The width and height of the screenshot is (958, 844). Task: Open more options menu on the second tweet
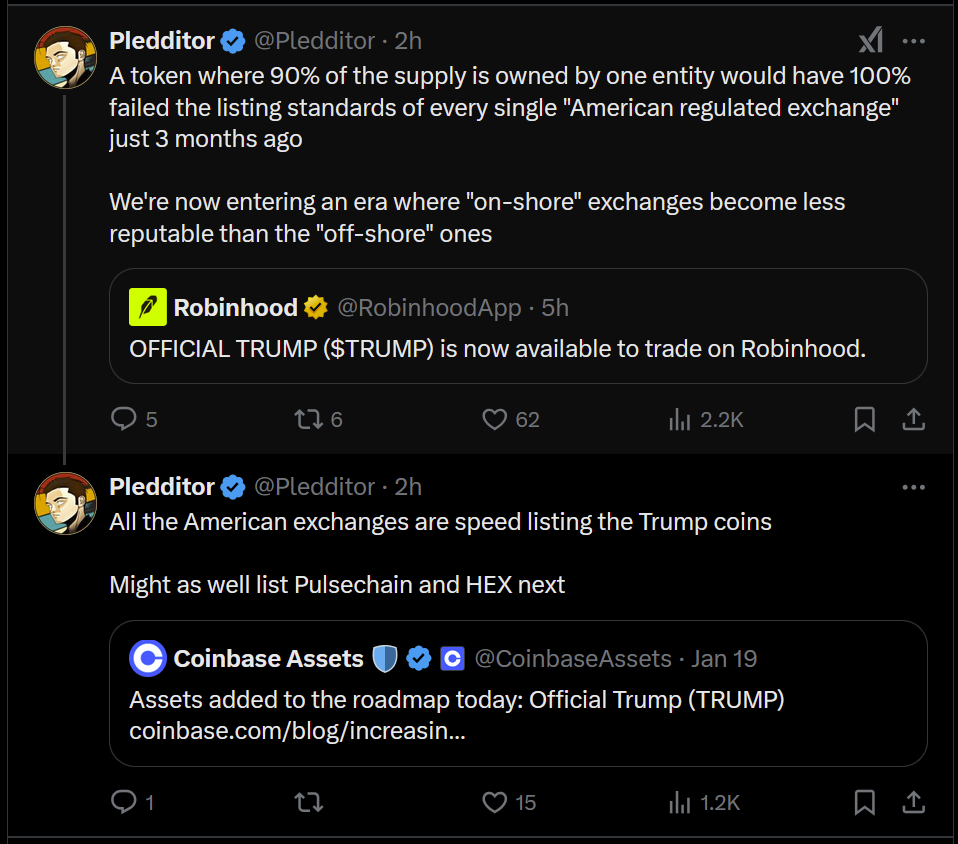click(x=913, y=487)
